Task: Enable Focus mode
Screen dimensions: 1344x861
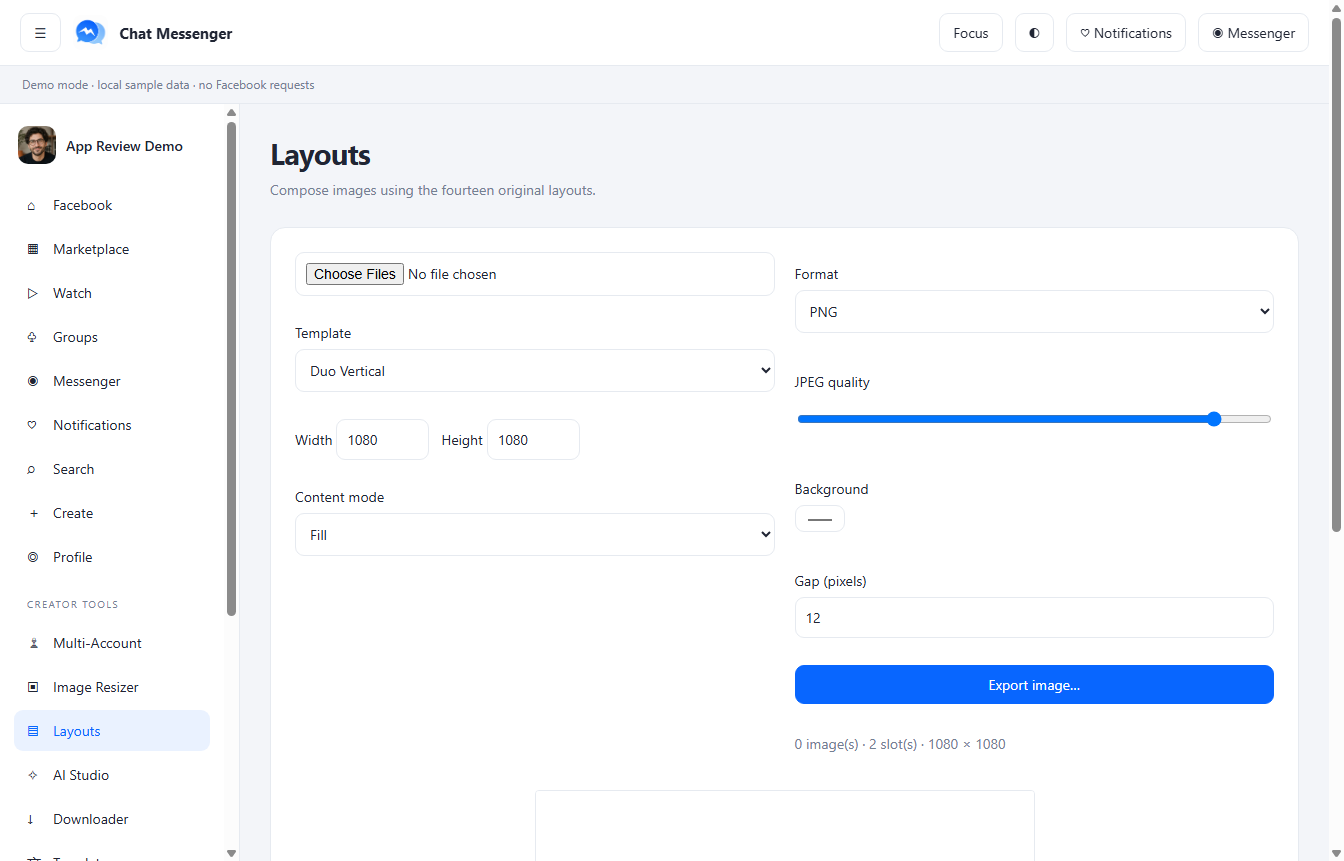Action: (970, 33)
